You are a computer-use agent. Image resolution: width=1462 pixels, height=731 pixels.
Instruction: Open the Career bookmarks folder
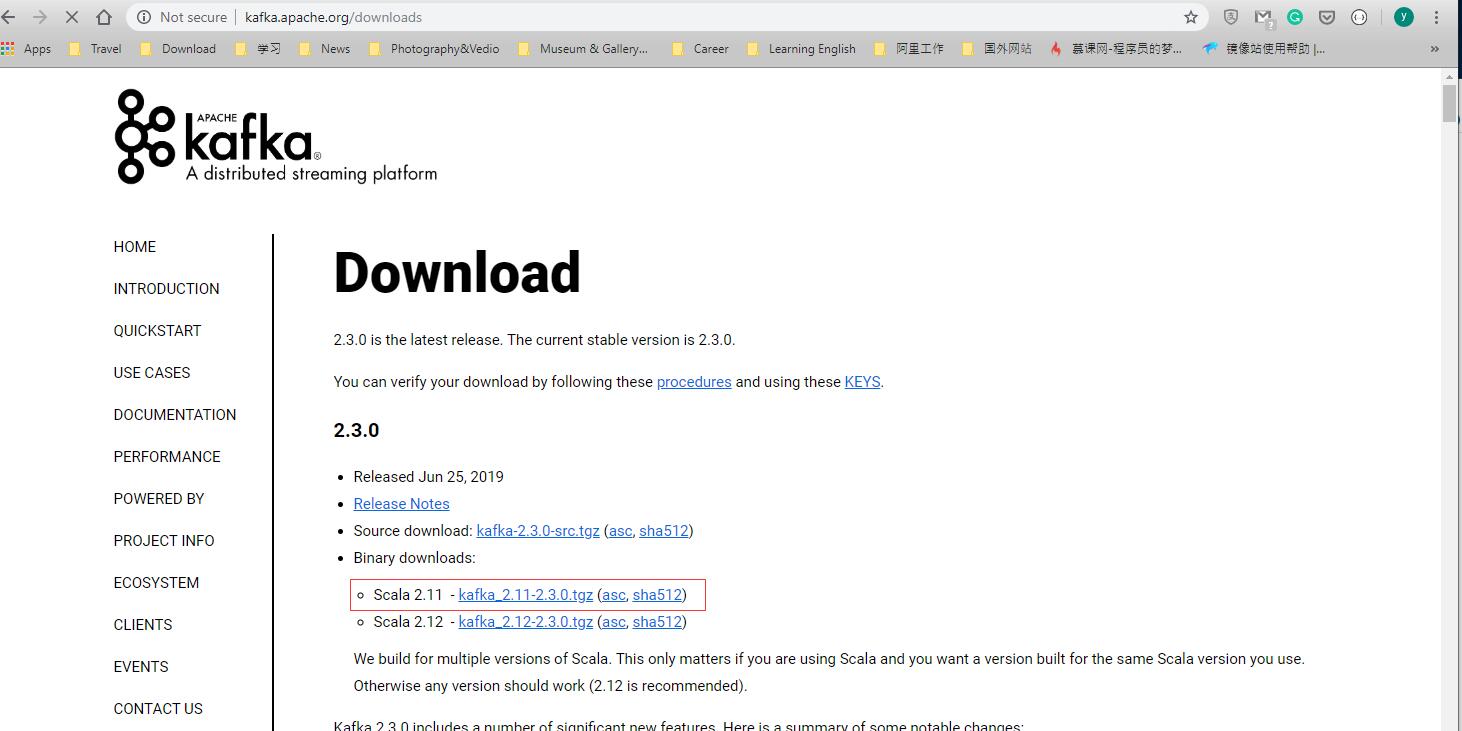pos(700,48)
